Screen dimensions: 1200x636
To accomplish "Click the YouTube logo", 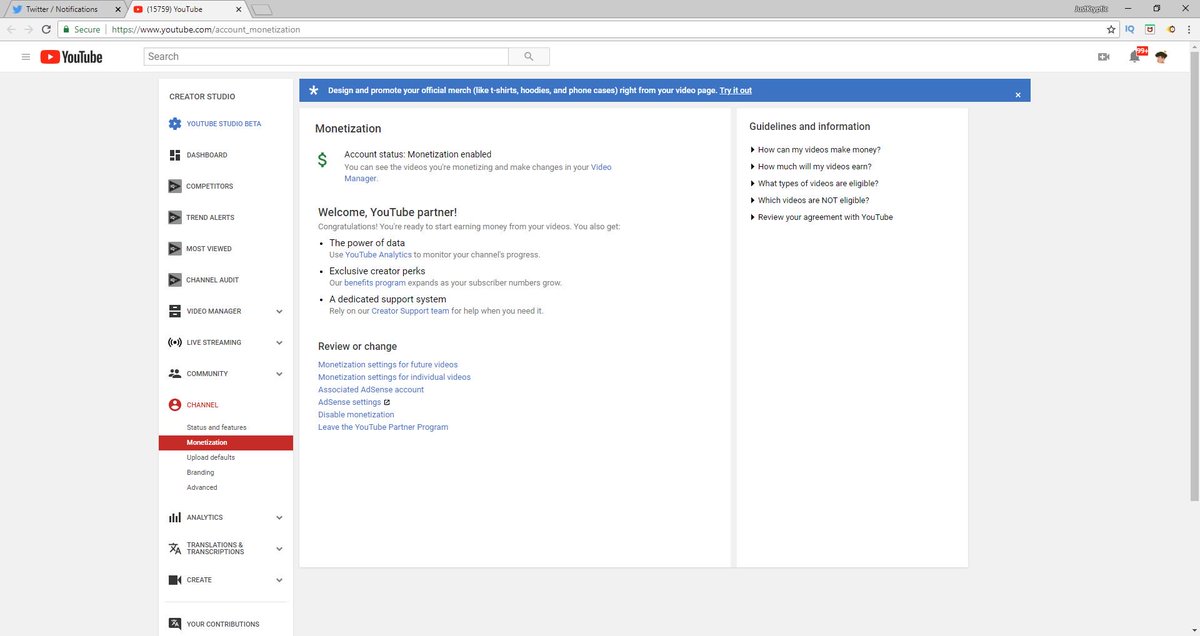I will click(71, 57).
